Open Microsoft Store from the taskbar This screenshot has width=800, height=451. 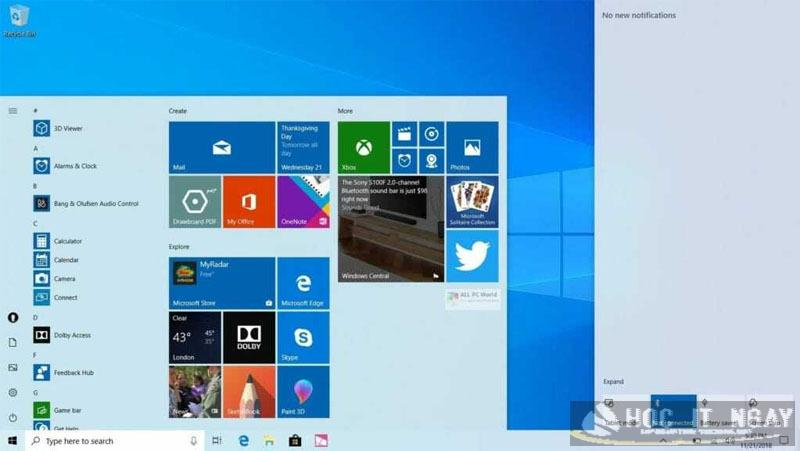tap(295, 441)
